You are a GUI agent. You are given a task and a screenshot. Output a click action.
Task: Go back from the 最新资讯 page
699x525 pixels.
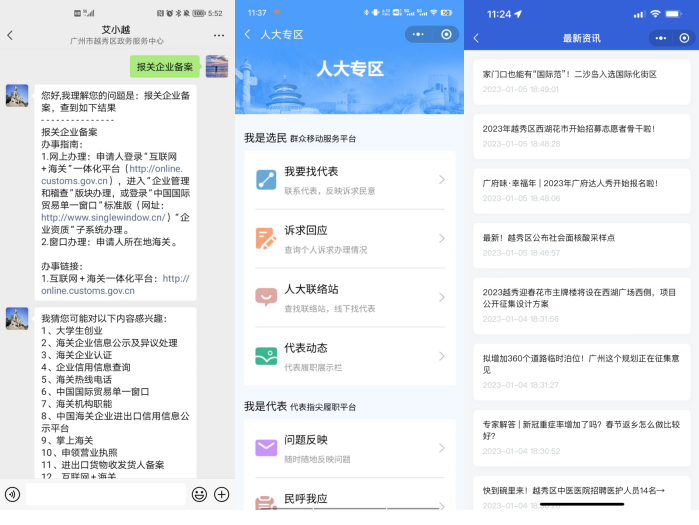476,38
